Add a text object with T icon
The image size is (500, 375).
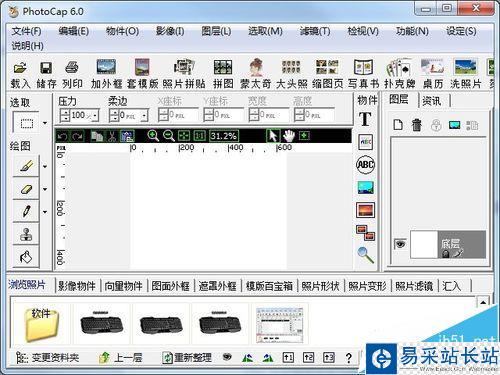[365, 119]
